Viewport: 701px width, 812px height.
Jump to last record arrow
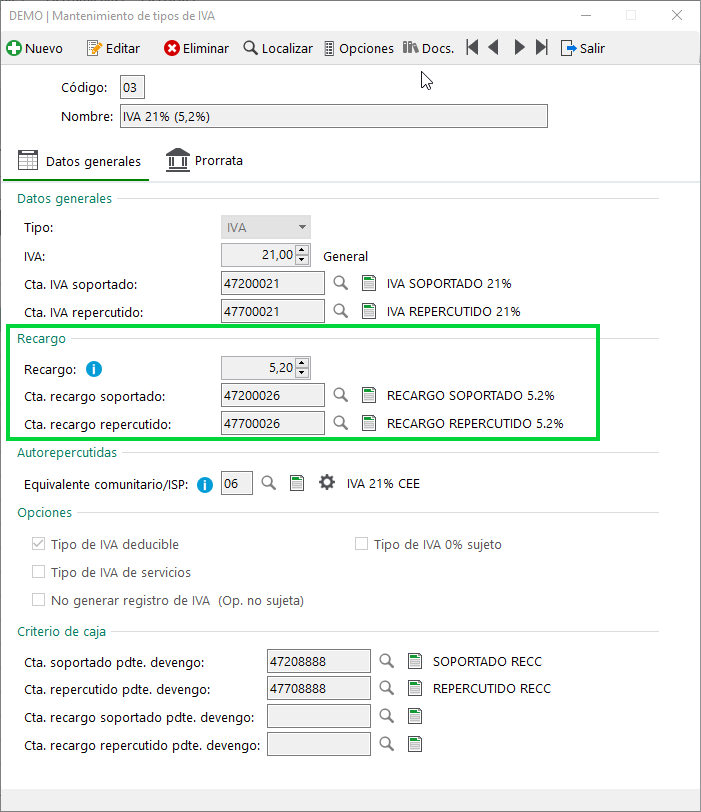point(542,47)
